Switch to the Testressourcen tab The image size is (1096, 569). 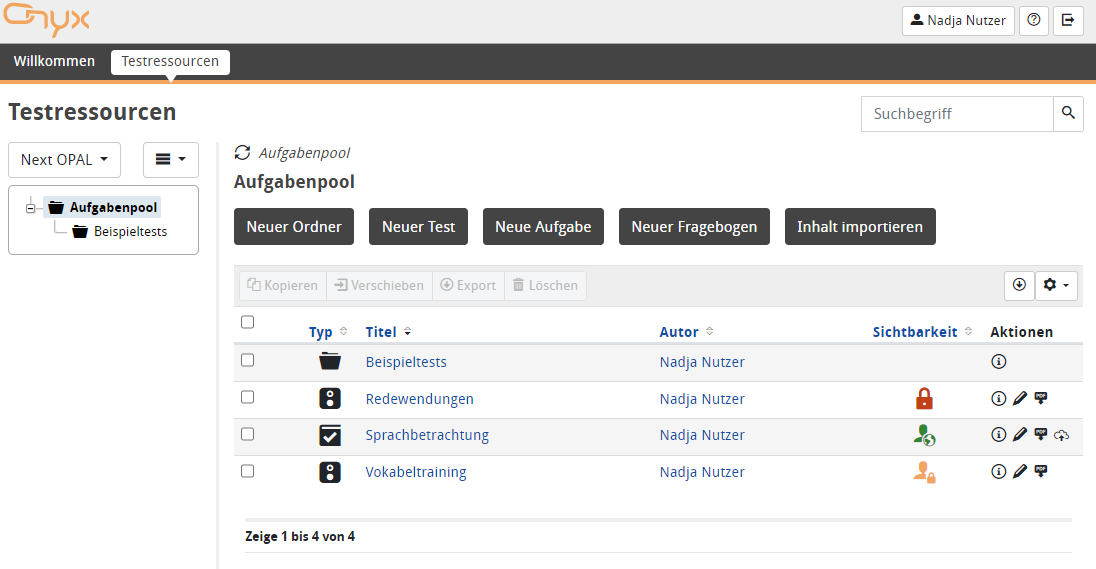click(170, 62)
